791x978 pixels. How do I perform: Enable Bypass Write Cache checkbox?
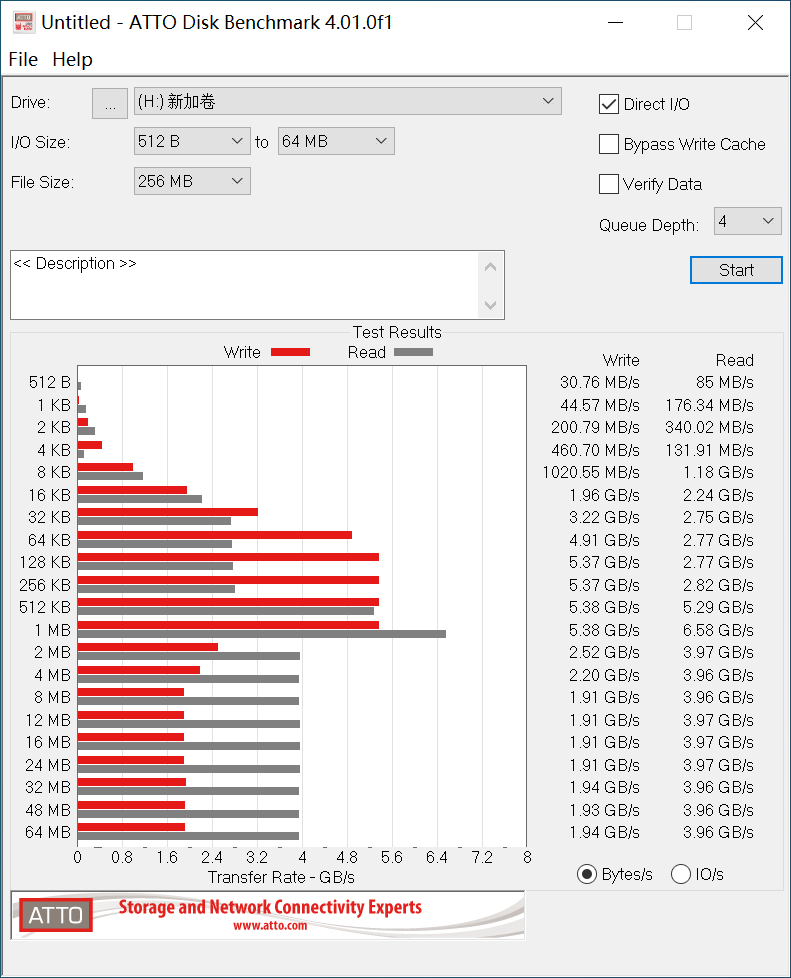click(608, 144)
